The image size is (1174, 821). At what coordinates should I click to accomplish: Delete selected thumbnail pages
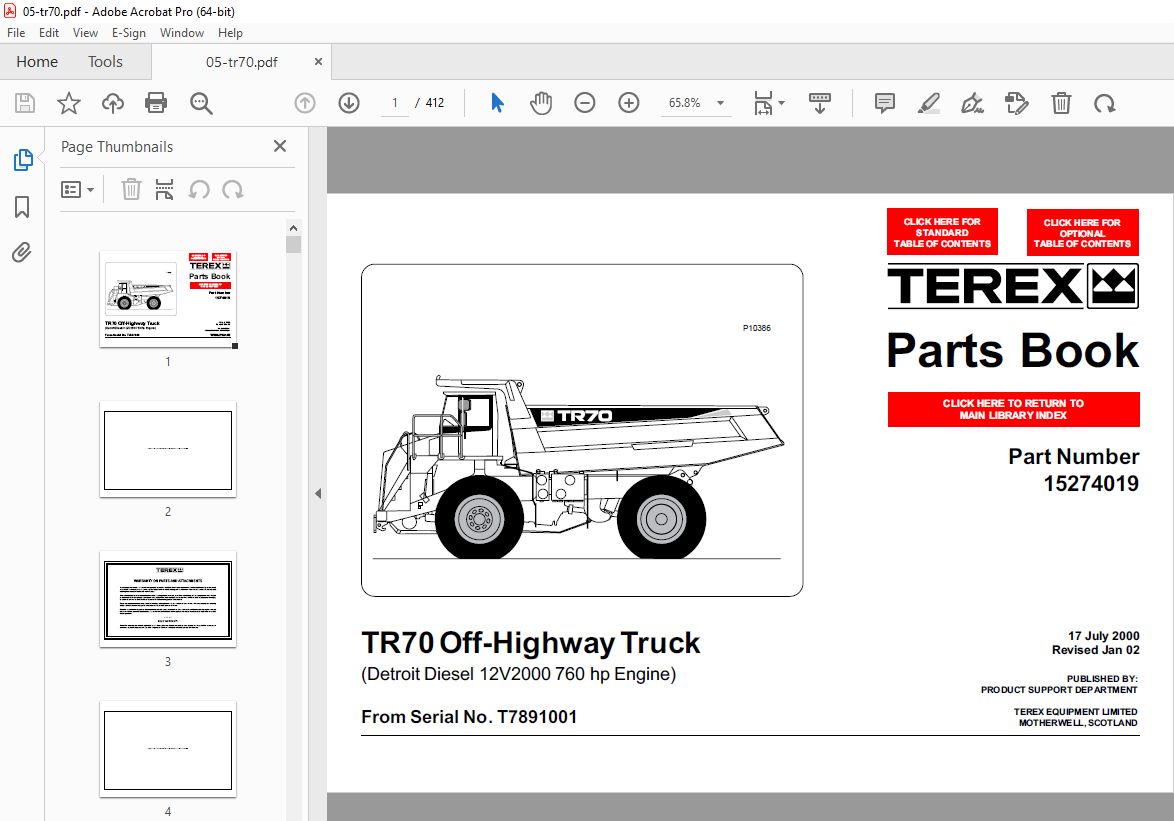coord(131,189)
